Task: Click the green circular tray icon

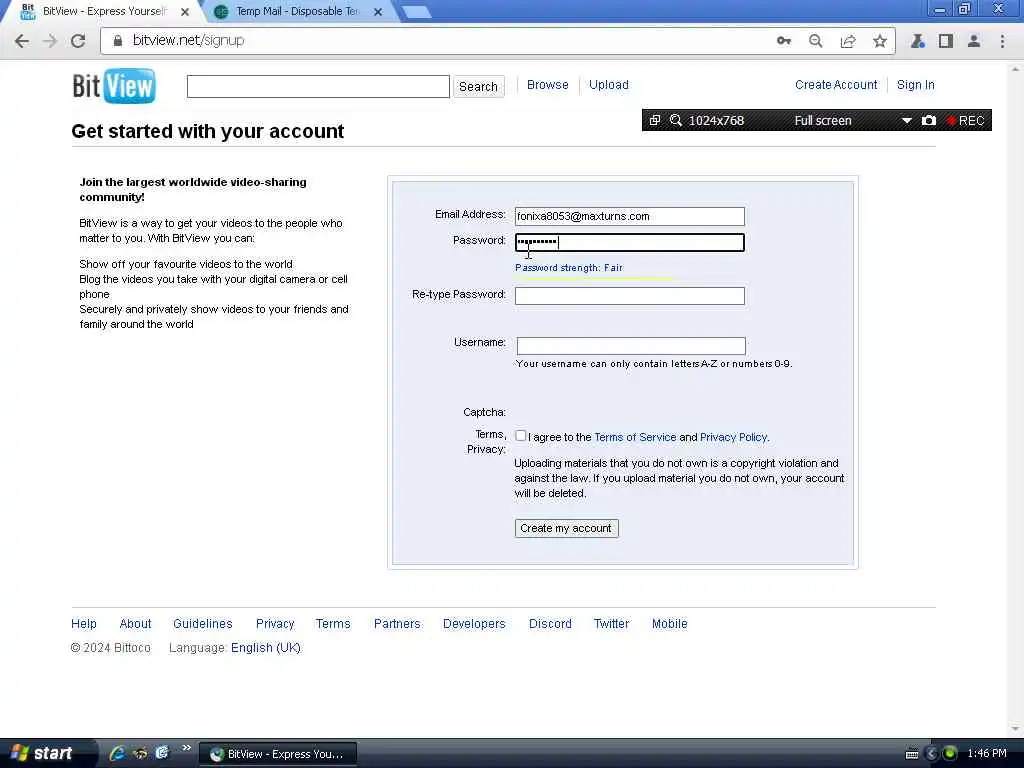Action: [950, 754]
